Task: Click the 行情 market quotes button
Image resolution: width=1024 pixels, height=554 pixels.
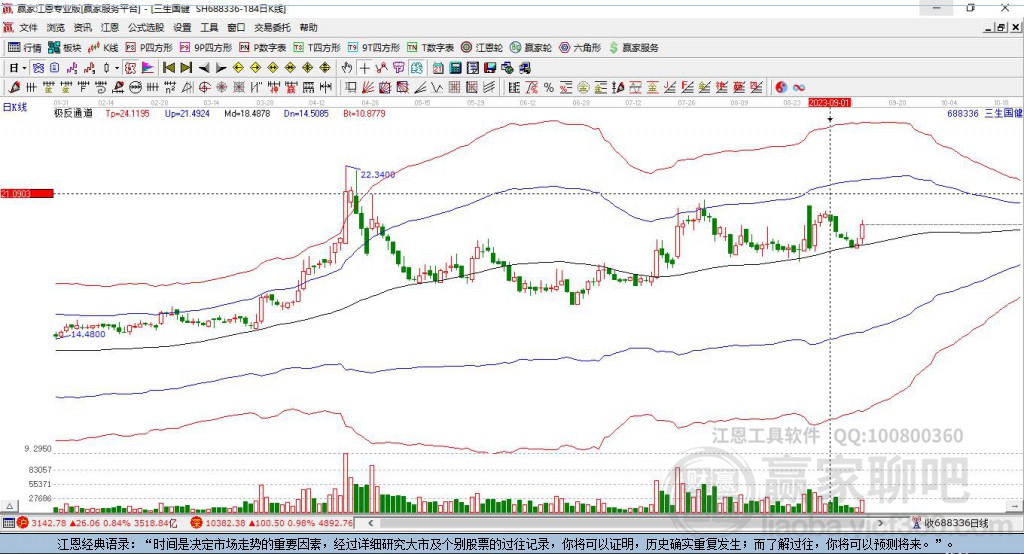Action: (x=25, y=48)
